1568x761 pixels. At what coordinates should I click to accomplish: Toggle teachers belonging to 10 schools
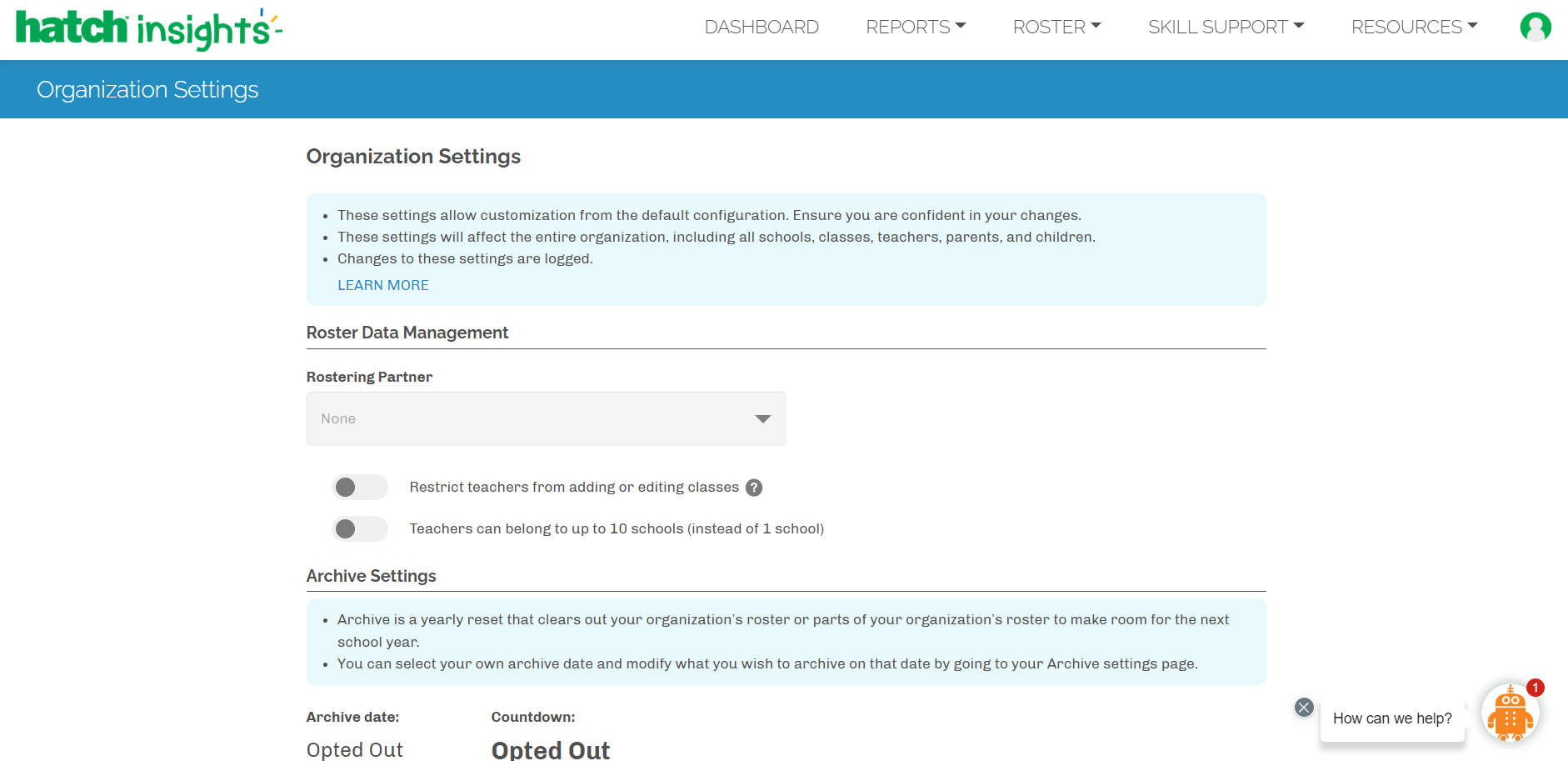coord(360,528)
